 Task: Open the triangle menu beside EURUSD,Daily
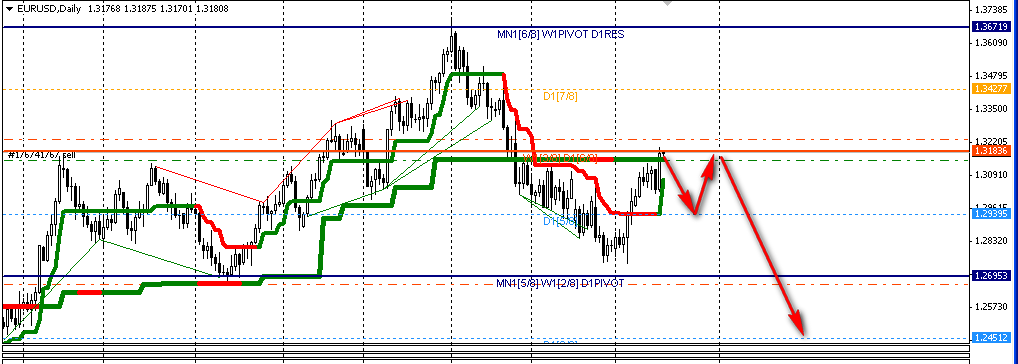9,8
